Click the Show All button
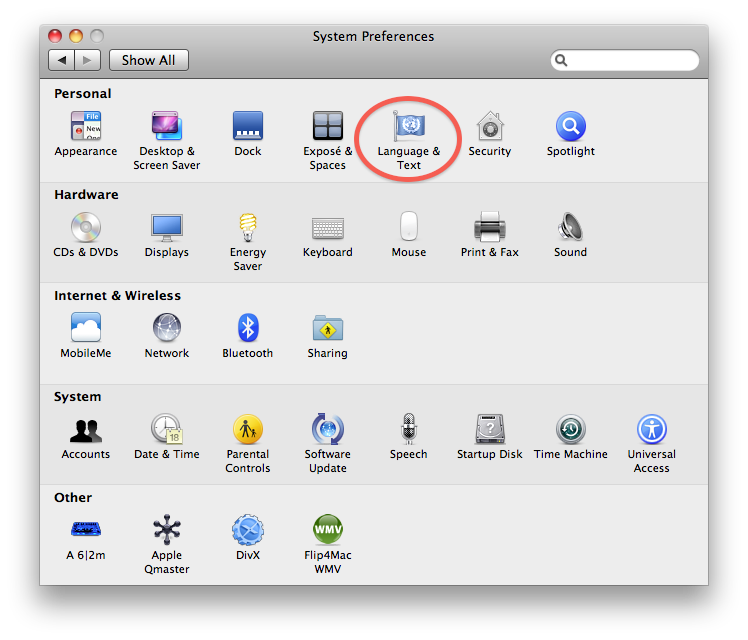Screen dimensions: 748x640 (149, 60)
